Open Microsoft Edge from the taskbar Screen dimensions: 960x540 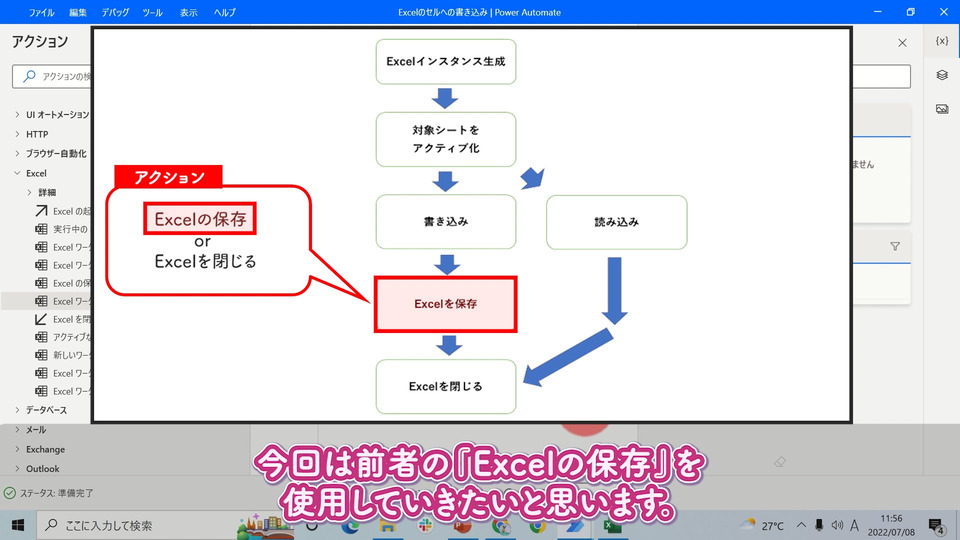[x=351, y=527]
